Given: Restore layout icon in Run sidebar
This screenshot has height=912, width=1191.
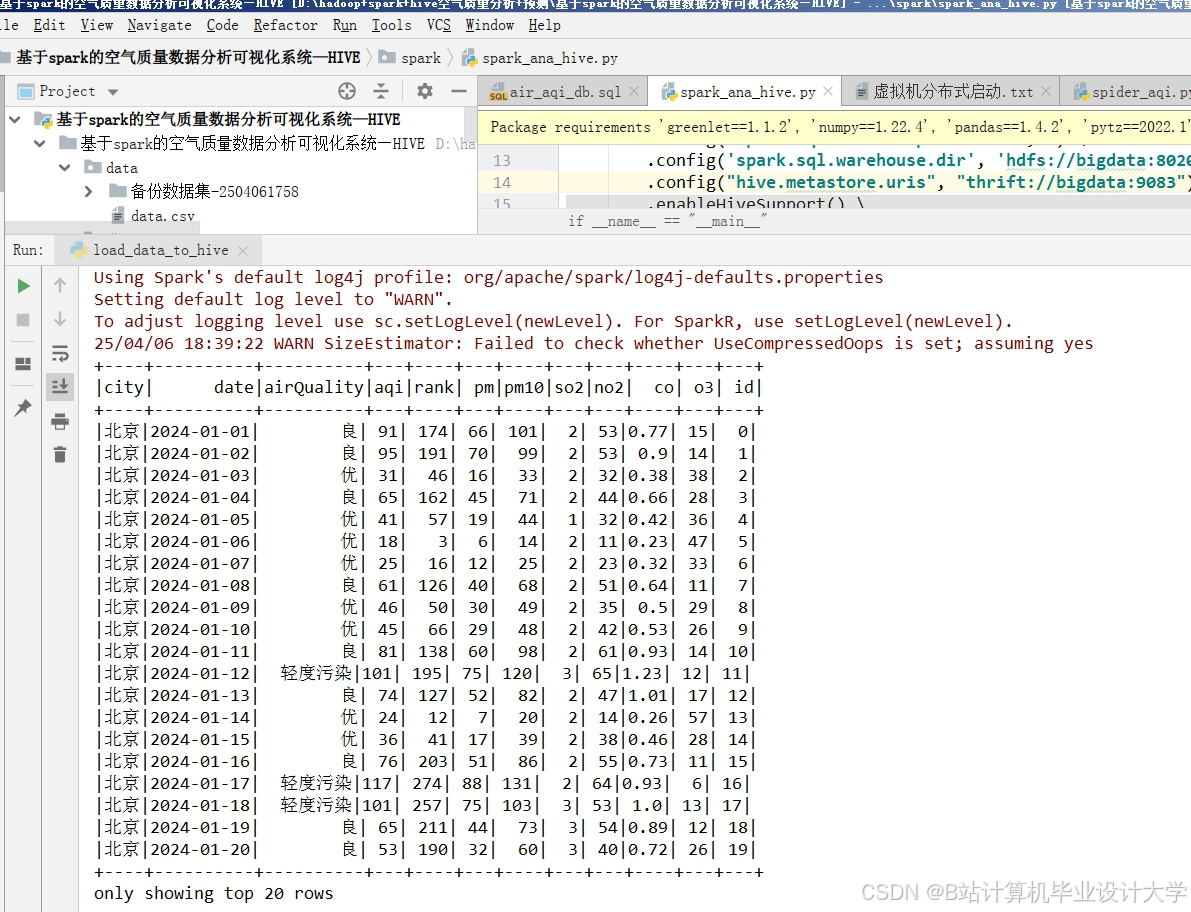Looking at the screenshot, I should (x=24, y=364).
